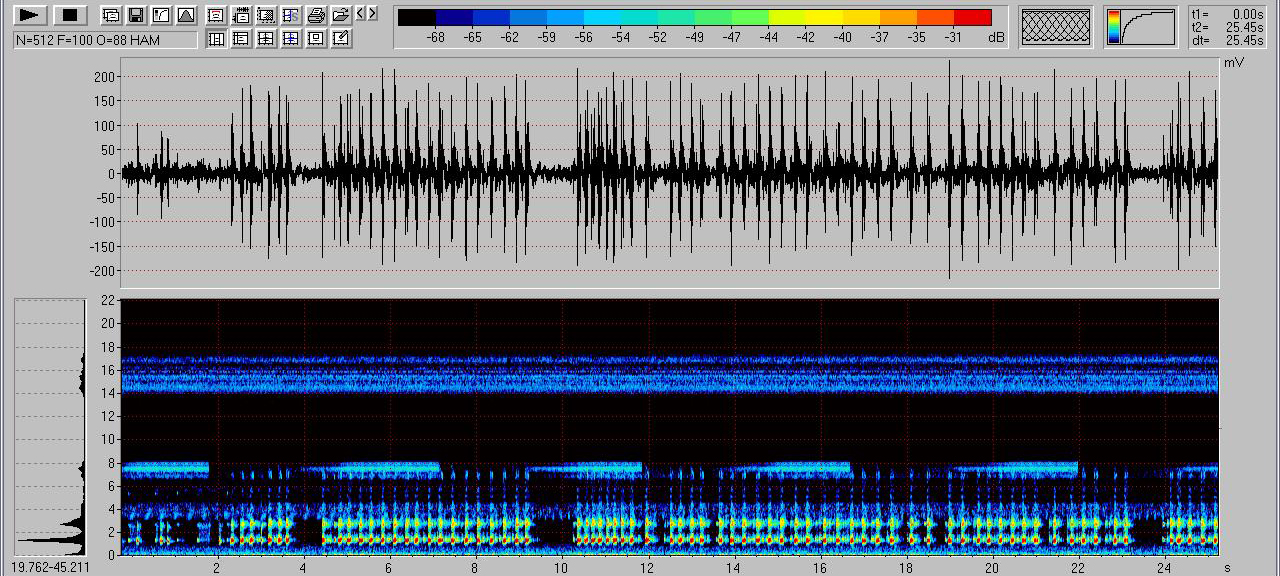Screen dimensions: 1280x576
Task: Toggle the centered frame cursor button
Action: [315, 38]
